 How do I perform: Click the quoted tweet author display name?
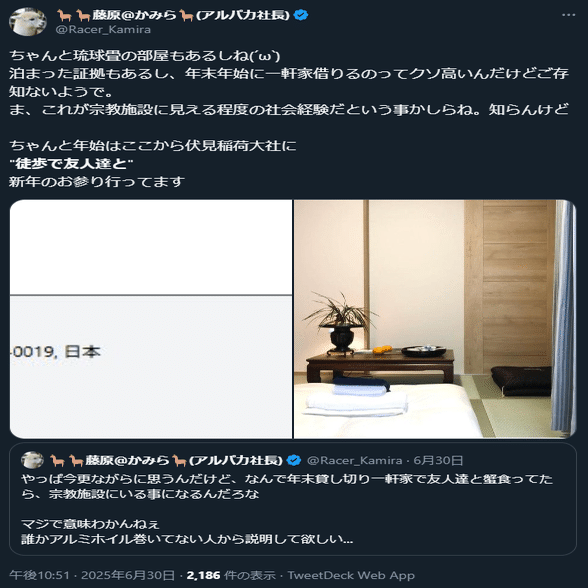166,460
